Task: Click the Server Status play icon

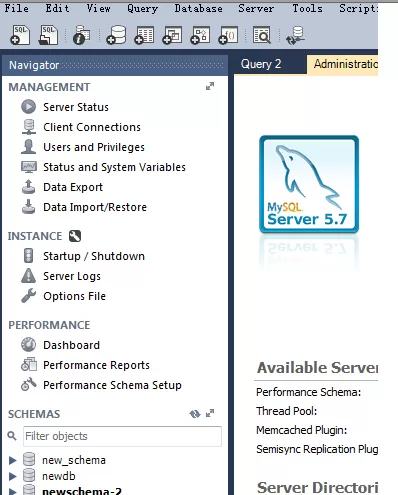Action: 29,107
